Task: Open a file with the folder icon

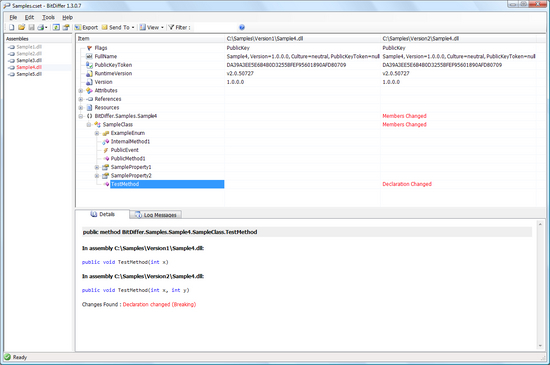Action: pyautogui.click(x=21, y=27)
